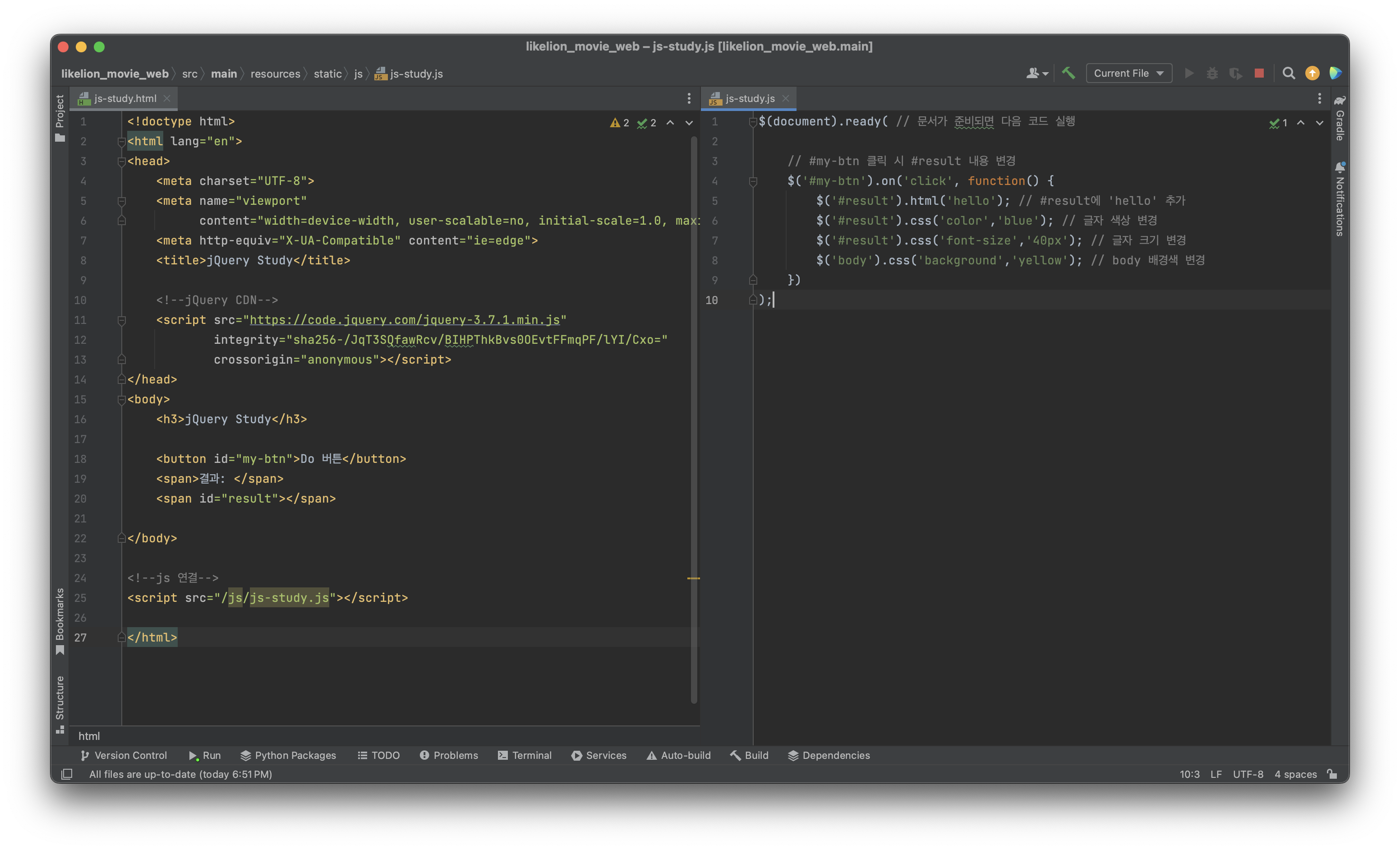The width and height of the screenshot is (1400, 850).
Task: Click the Debug bug icon
Action: point(1212,73)
